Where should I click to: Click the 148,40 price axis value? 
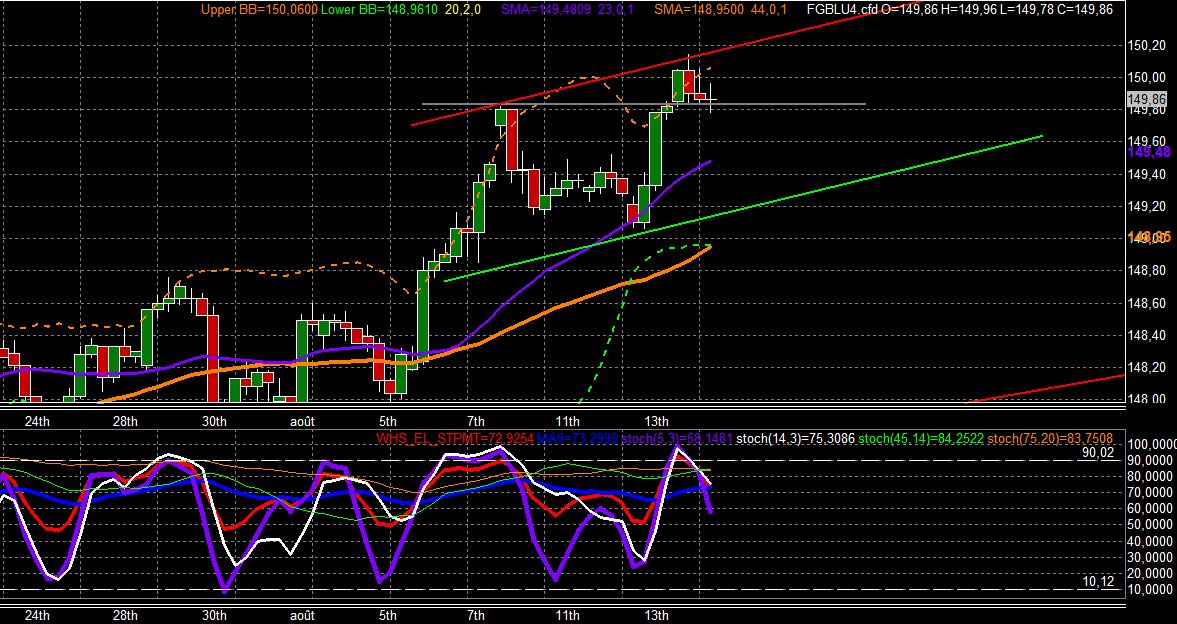pyautogui.click(x=1147, y=335)
